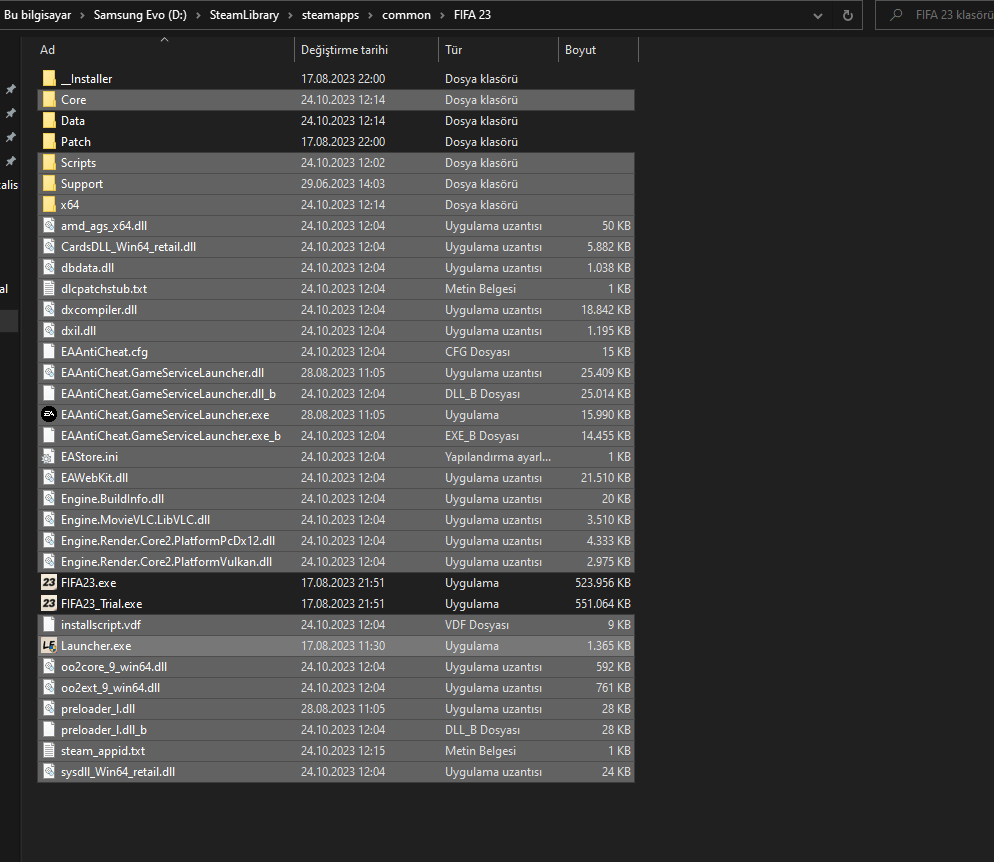This screenshot has width=994, height=862.
Task: Sort by the Tür column header
Action: (x=498, y=49)
